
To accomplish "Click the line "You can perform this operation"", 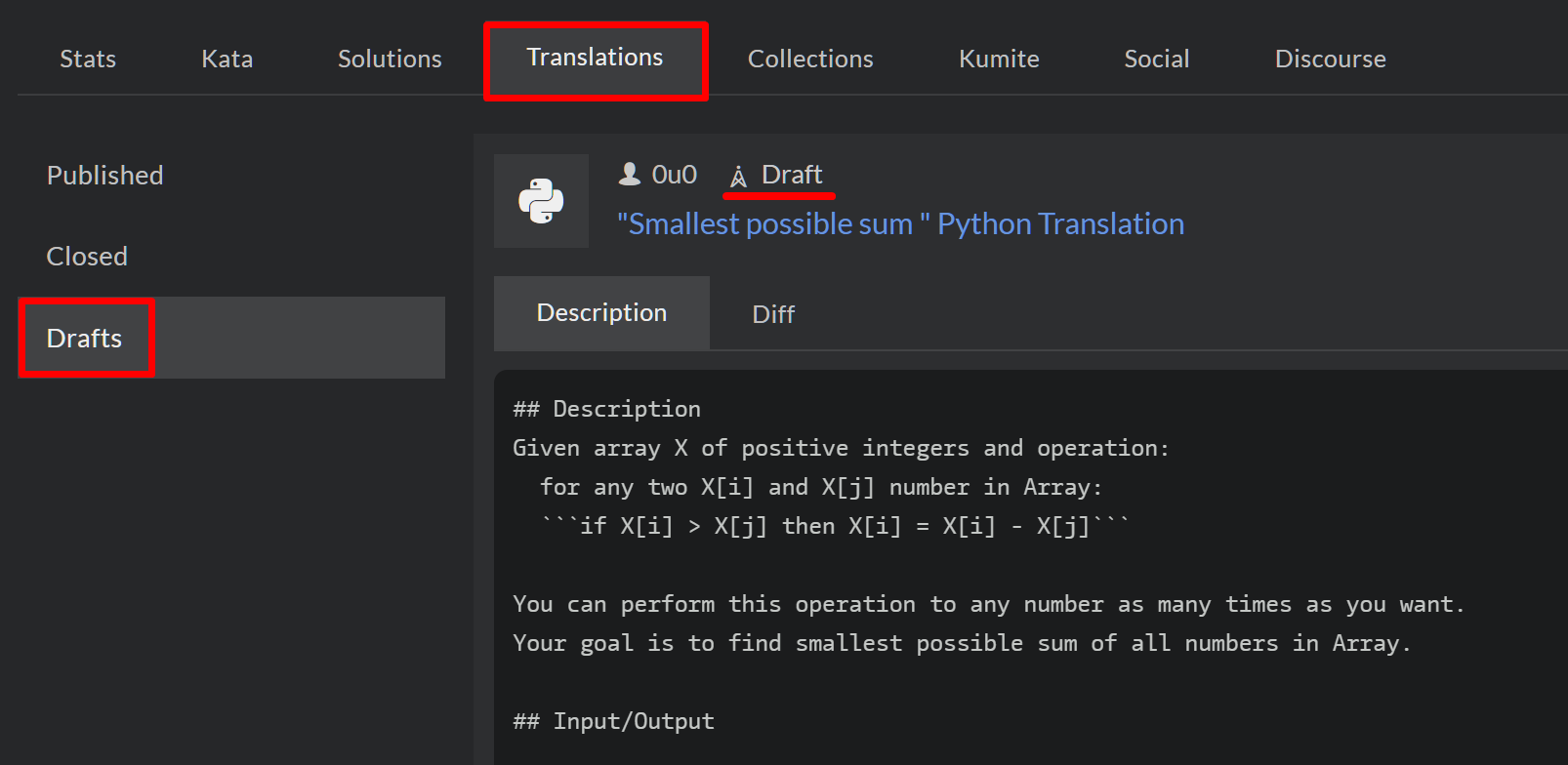I will (989, 604).
